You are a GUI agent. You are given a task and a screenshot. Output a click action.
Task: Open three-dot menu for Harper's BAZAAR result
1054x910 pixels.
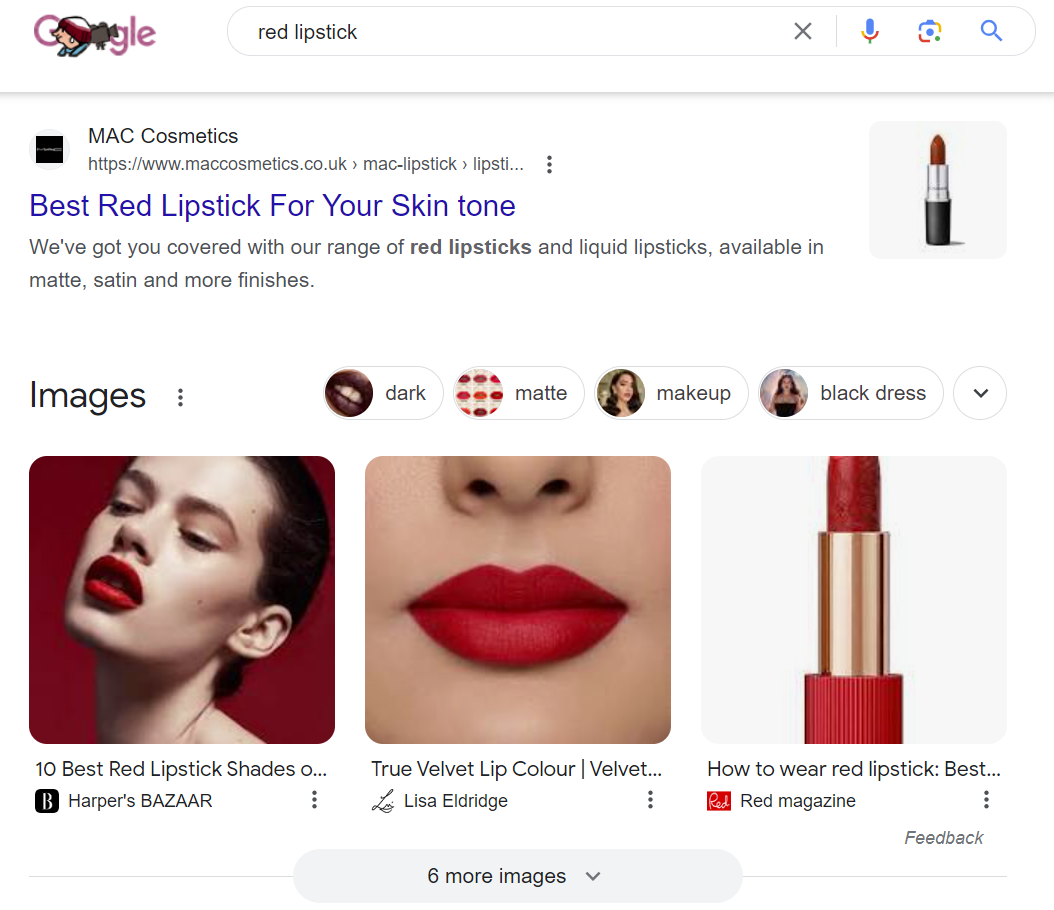(314, 800)
